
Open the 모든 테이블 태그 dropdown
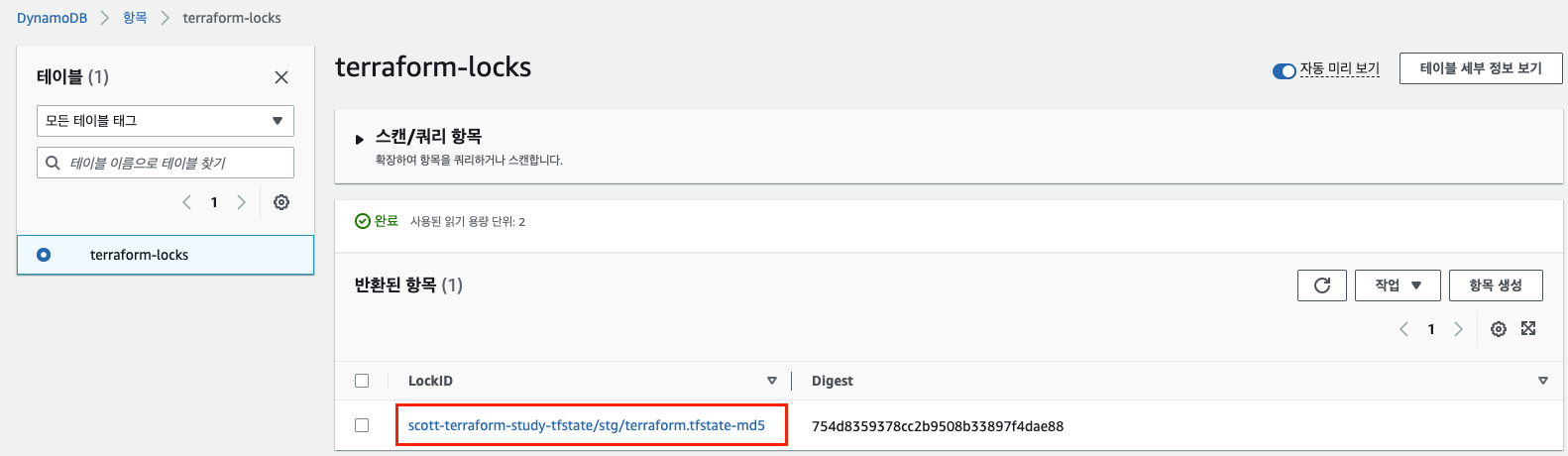click(x=166, y=121)
